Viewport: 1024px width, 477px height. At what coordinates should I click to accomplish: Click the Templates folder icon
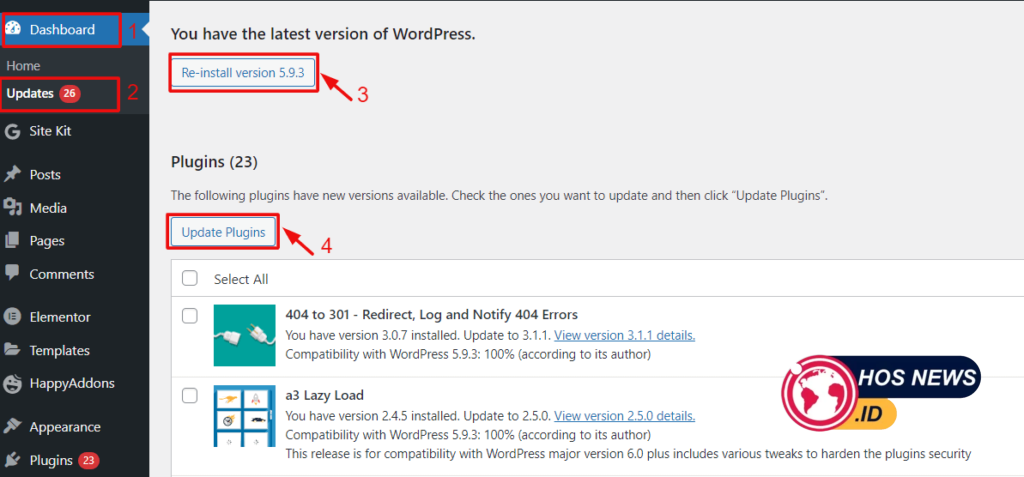pos(13,350)
